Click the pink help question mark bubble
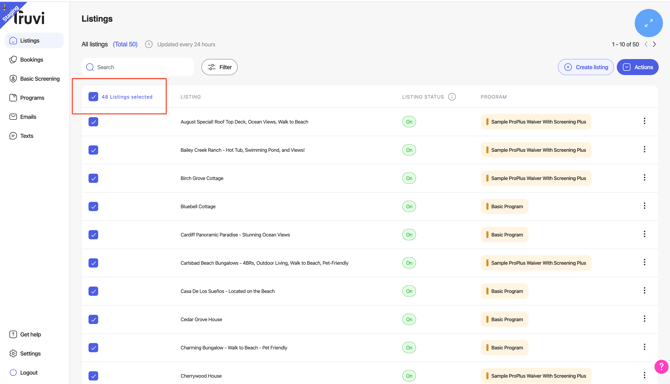Viewport: 670px width, 384px height. pos(661,366)
